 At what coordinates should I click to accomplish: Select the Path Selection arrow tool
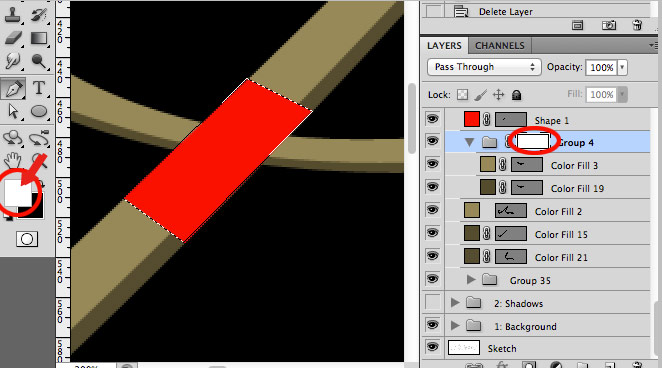[x=13, y=111]
